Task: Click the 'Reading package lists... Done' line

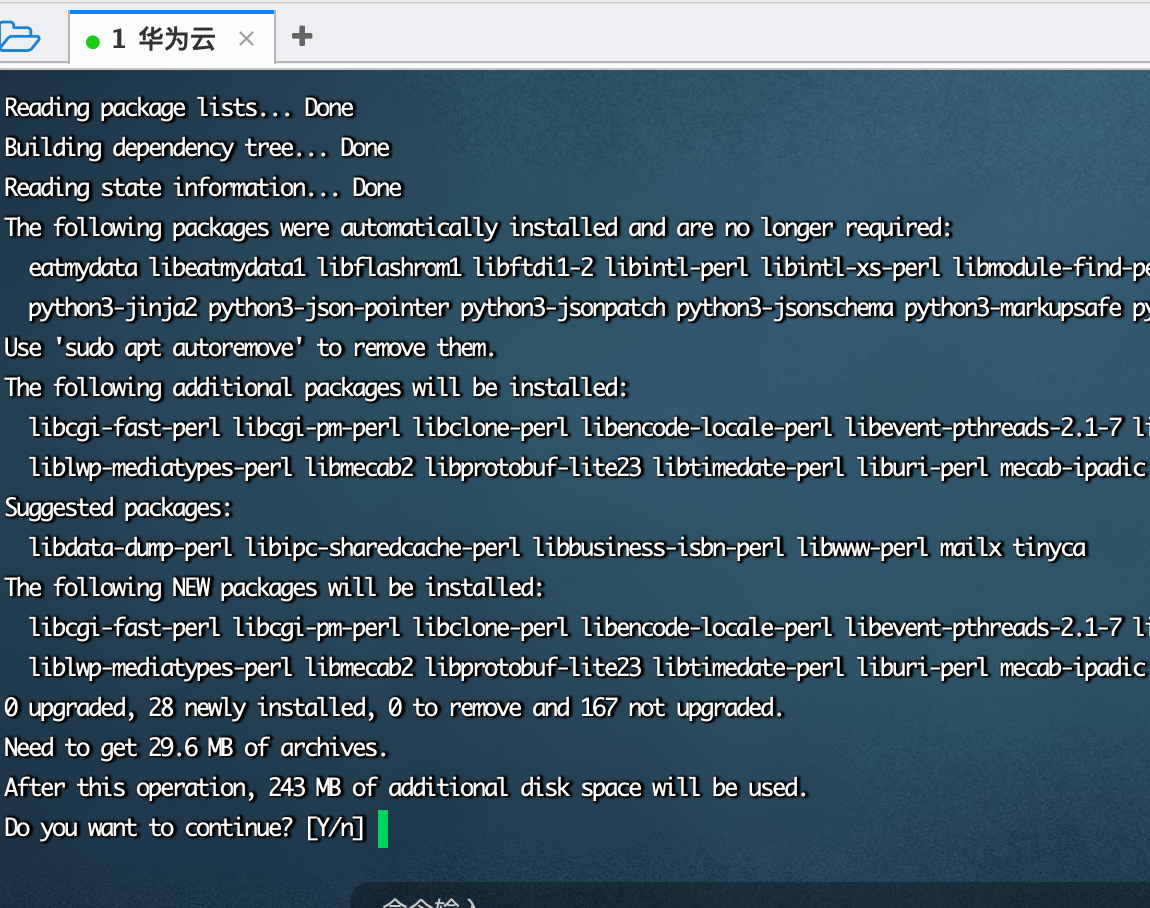Action: point(180,109)
